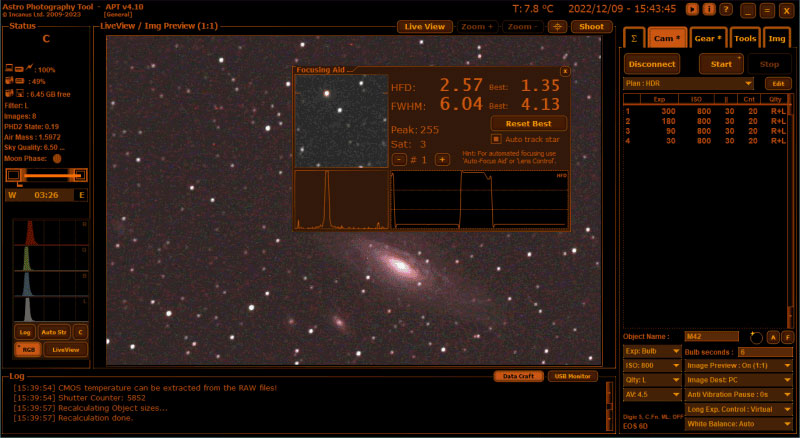Click the 'C' button beside Auto Str
This screenshot has width=800, height=438.
80,332
